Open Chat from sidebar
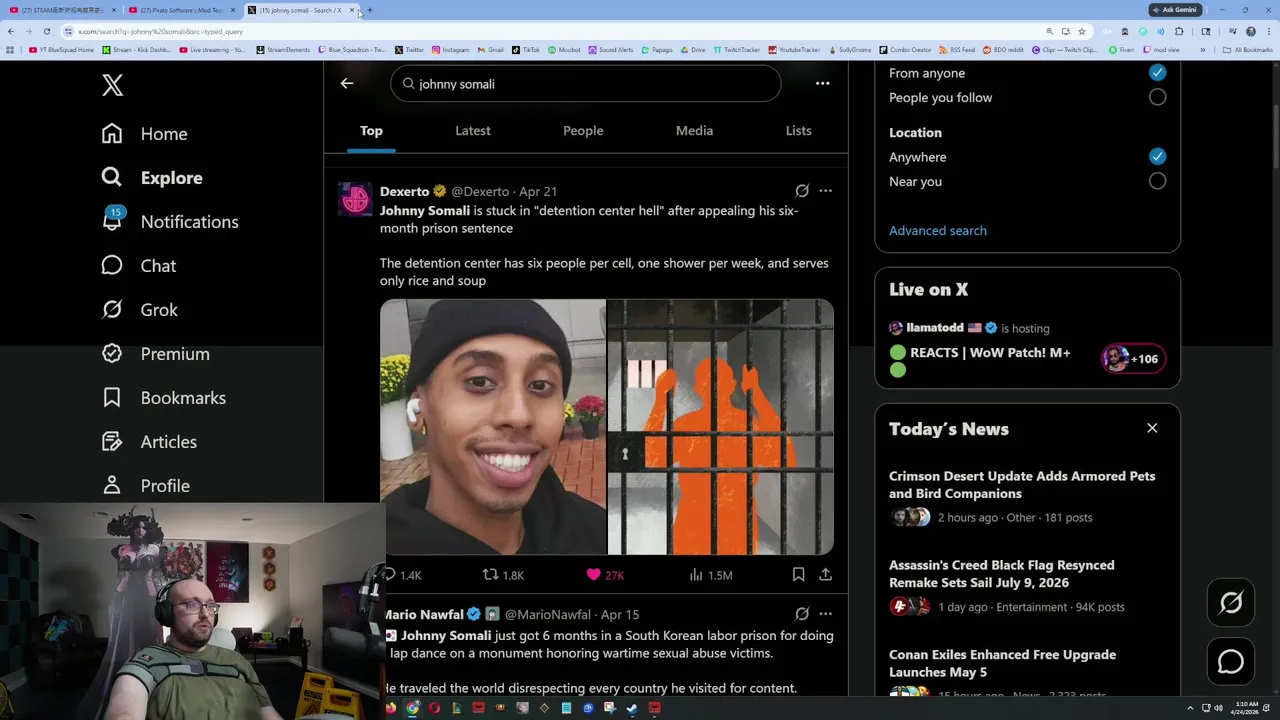This screenshot has height=720, width=1280. 138,266
